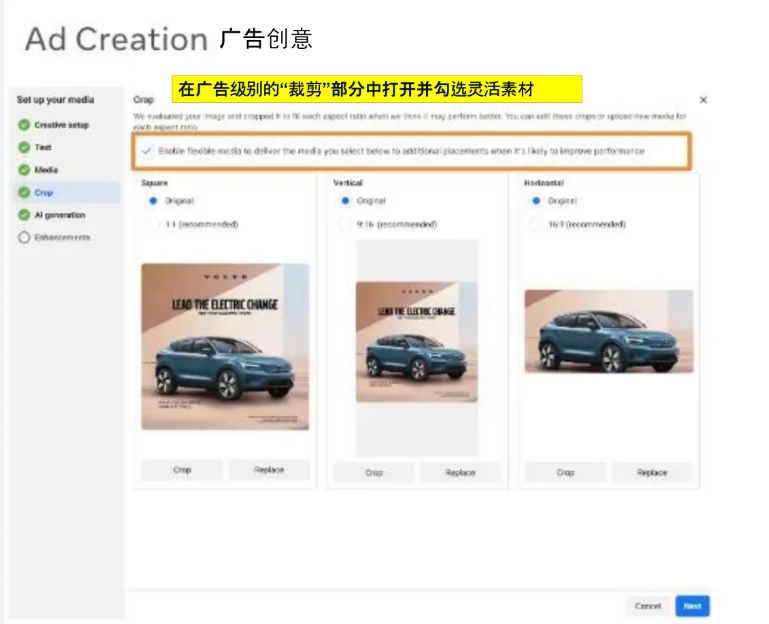Screen dimensions: 769x624
Task: Click Replace button under Horizontal preview
Action: [x=652, y=472]
